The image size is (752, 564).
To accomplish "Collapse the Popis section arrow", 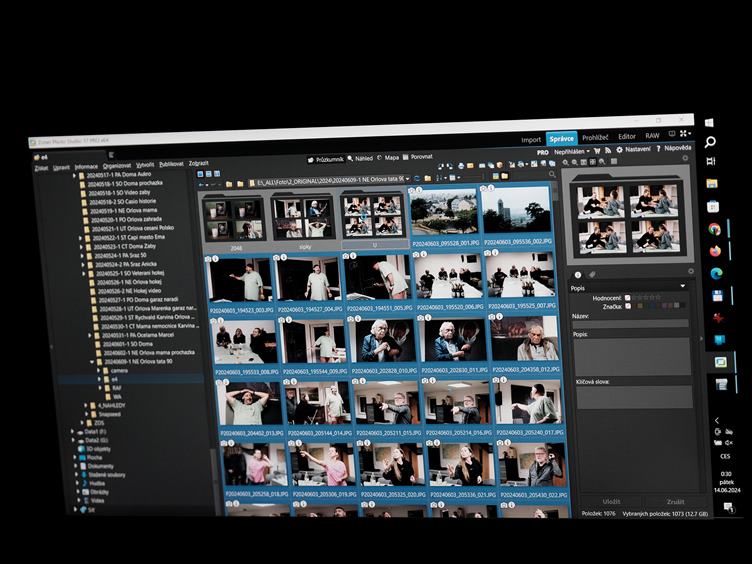I will click(682, 286).
